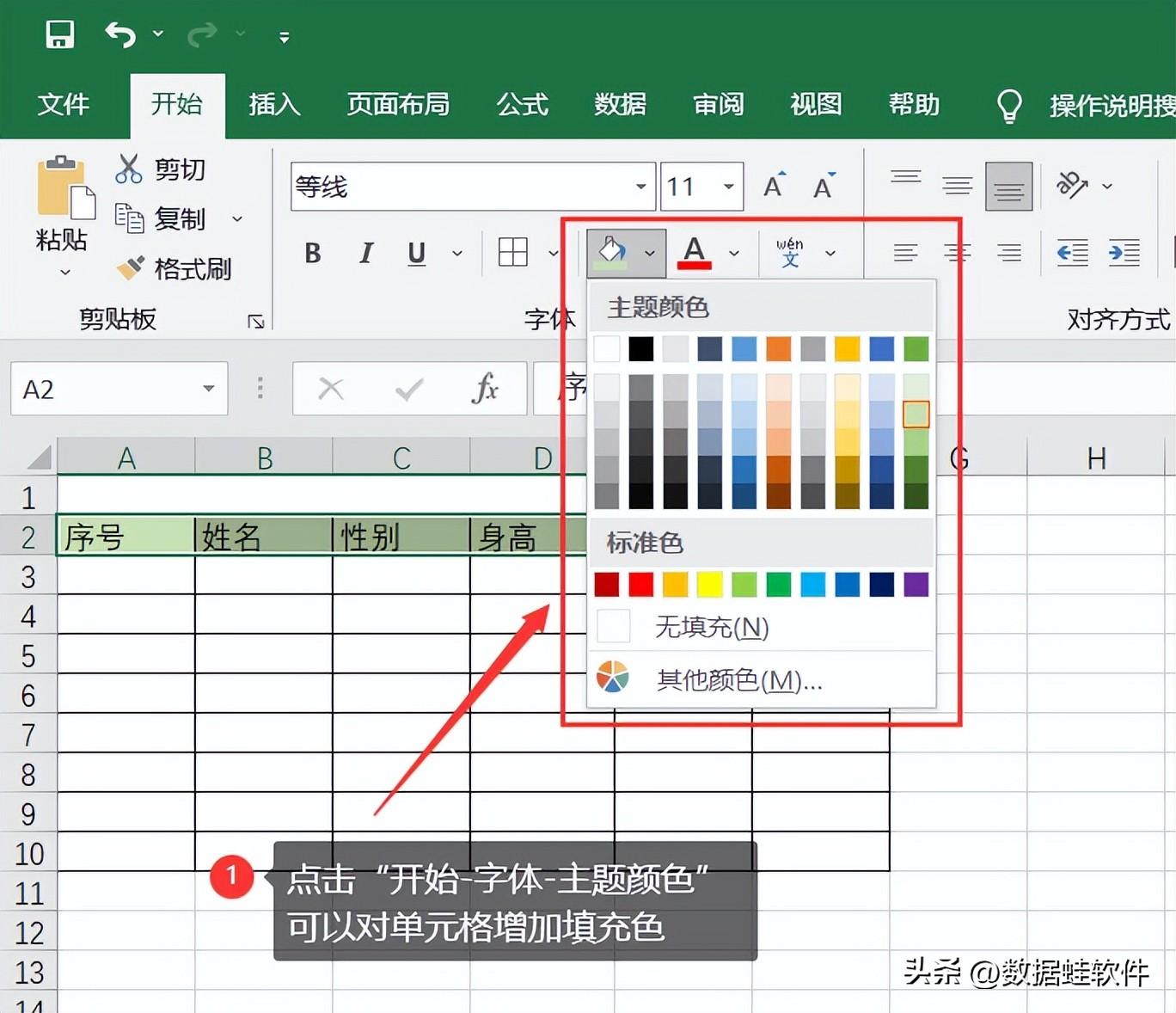Click the increase font size icon
Screen dimensions: 1176x1013
pos(774,186)
